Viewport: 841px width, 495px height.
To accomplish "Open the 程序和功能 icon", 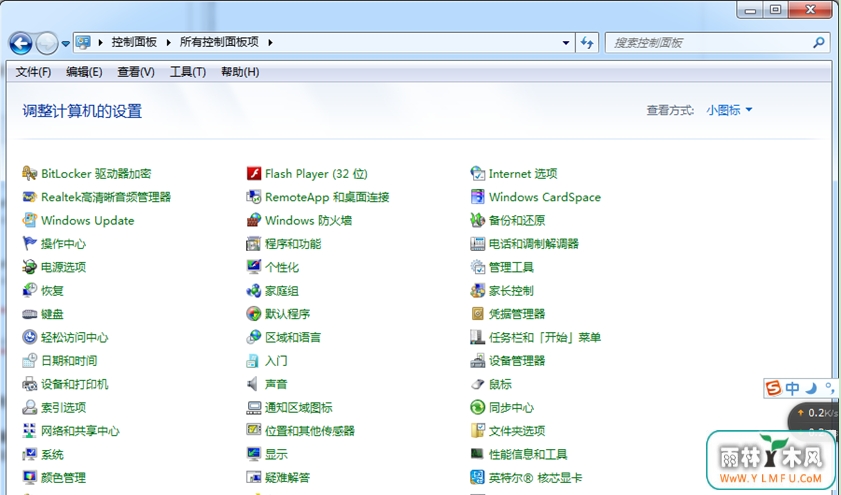I will [253, 243].
